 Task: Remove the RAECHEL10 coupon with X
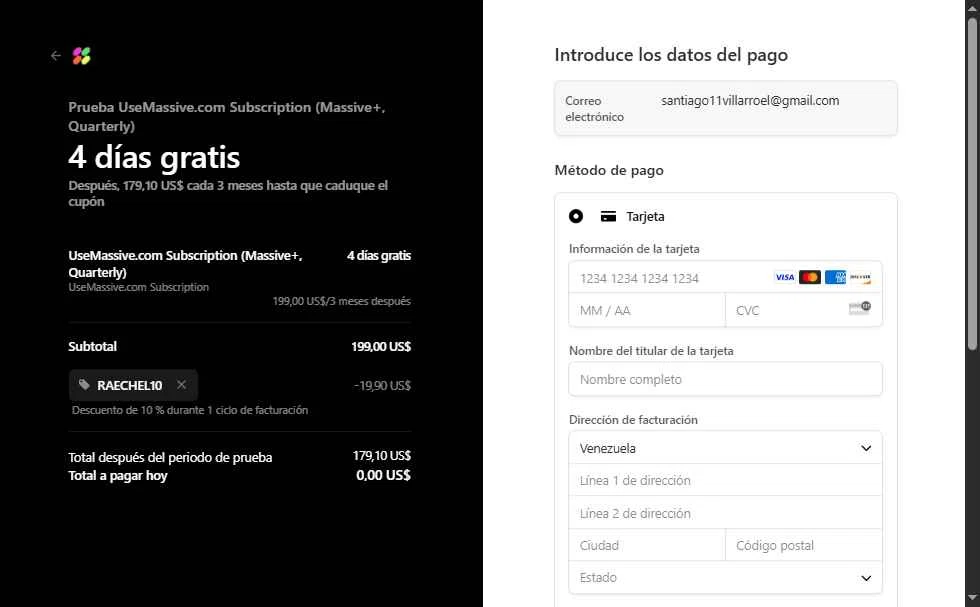coord(181,384)
